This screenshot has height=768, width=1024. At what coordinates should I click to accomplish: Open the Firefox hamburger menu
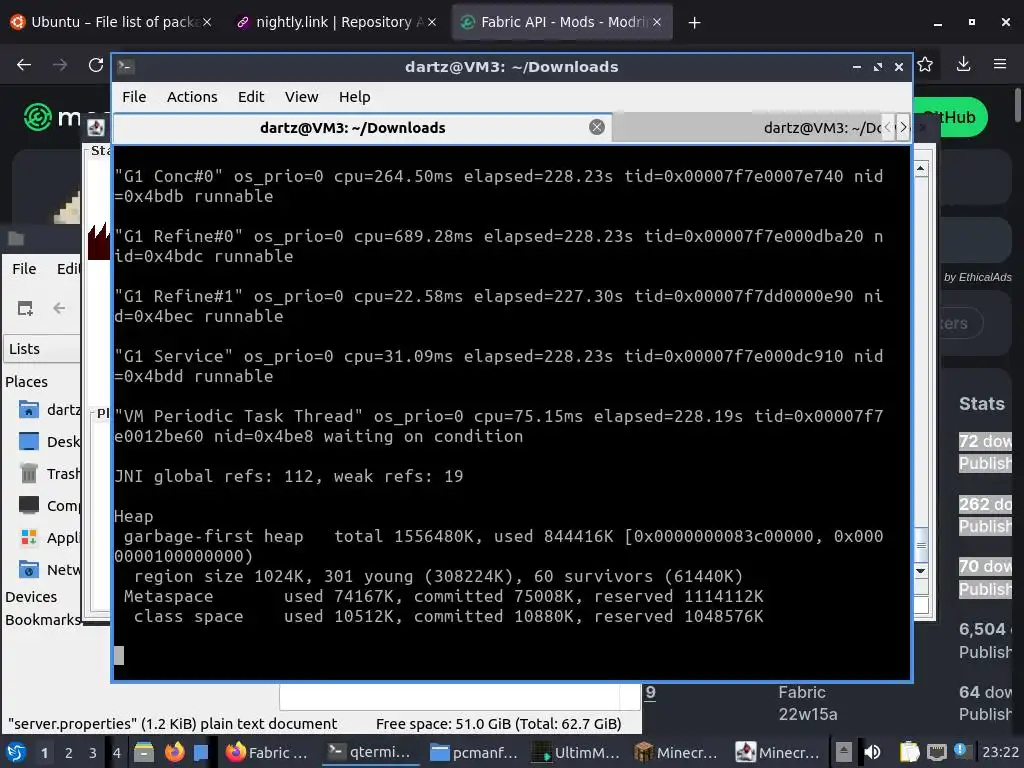(x=1000, y=64)
